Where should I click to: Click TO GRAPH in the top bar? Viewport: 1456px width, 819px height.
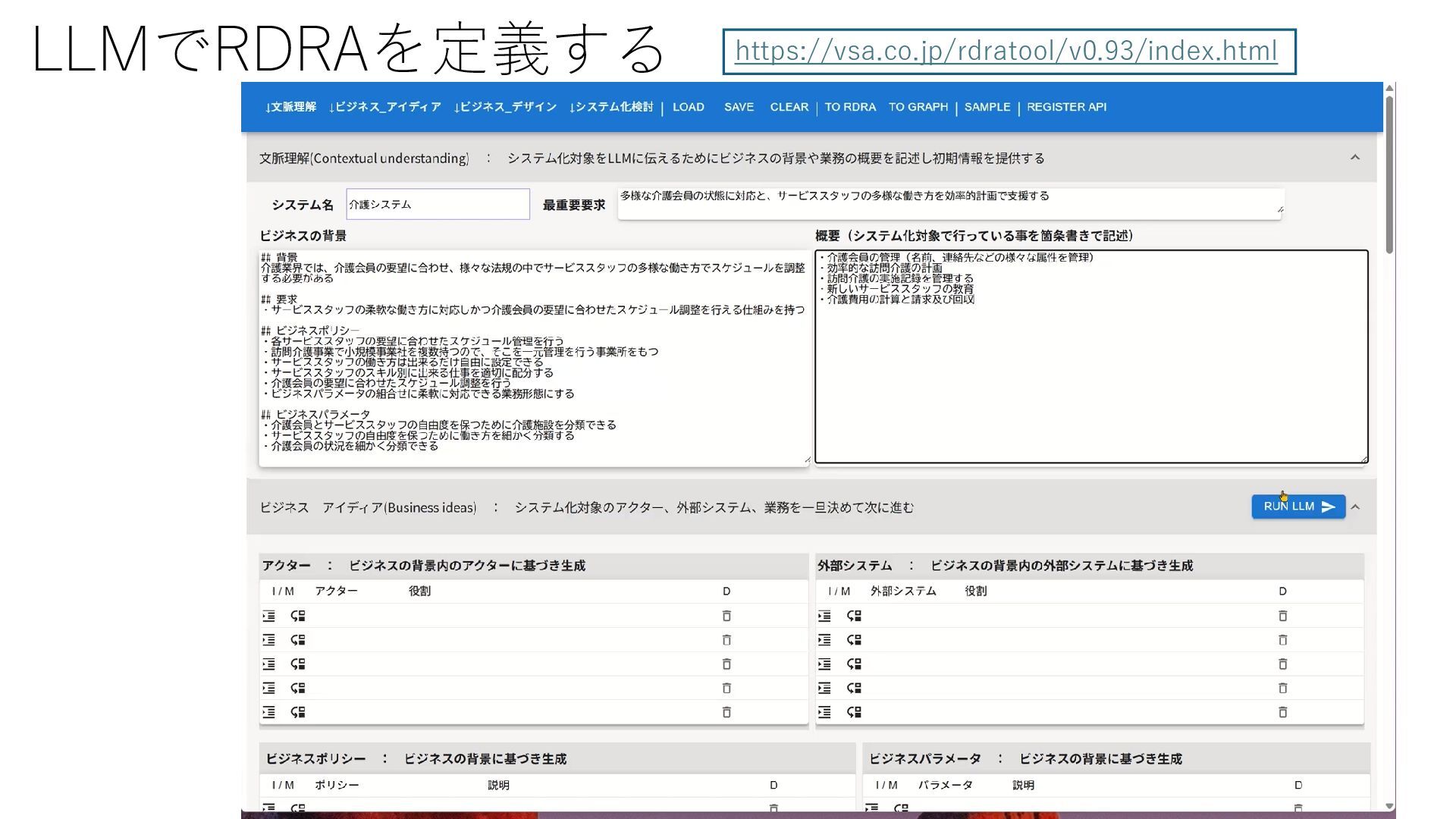pos(918,107)
